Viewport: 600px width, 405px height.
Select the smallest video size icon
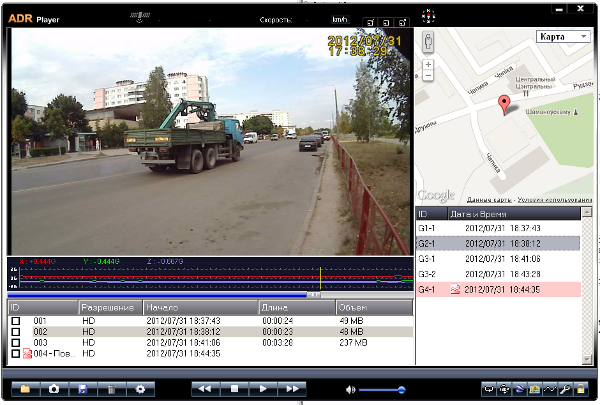coord(370,23)
